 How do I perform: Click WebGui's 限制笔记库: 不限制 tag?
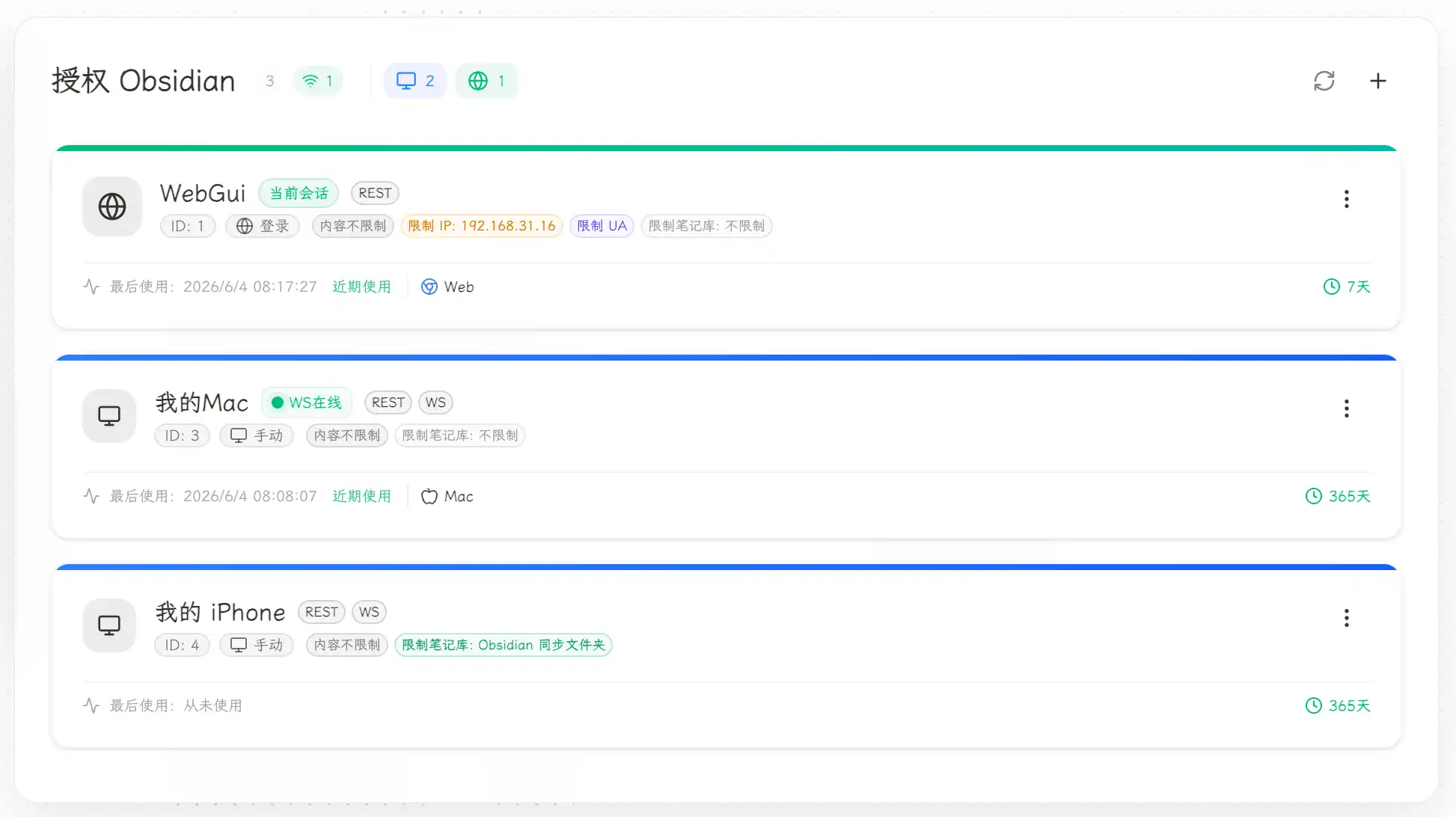pos(707,226)
